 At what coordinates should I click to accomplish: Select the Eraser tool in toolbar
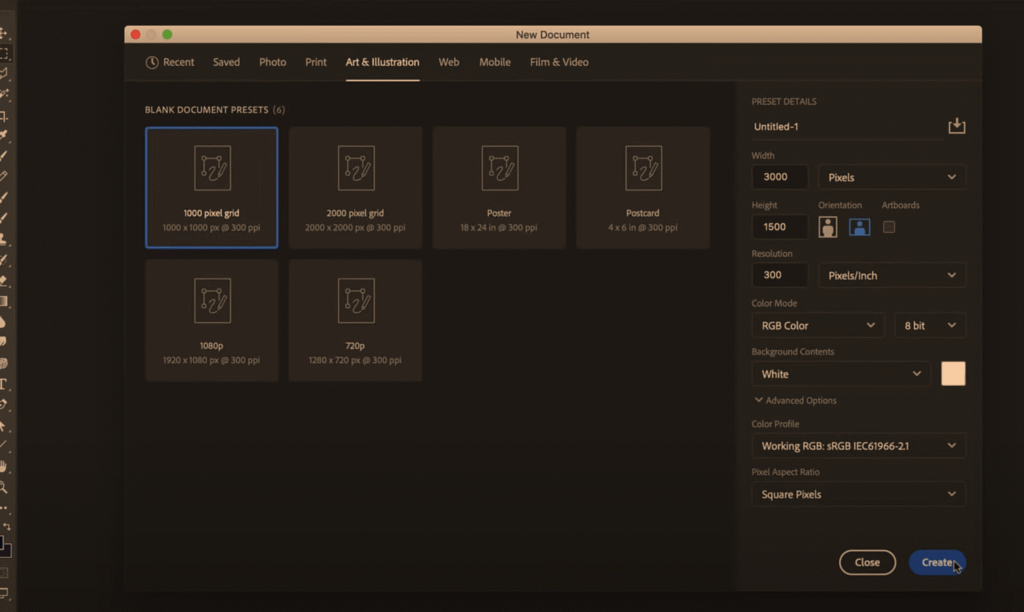(4, 281)
